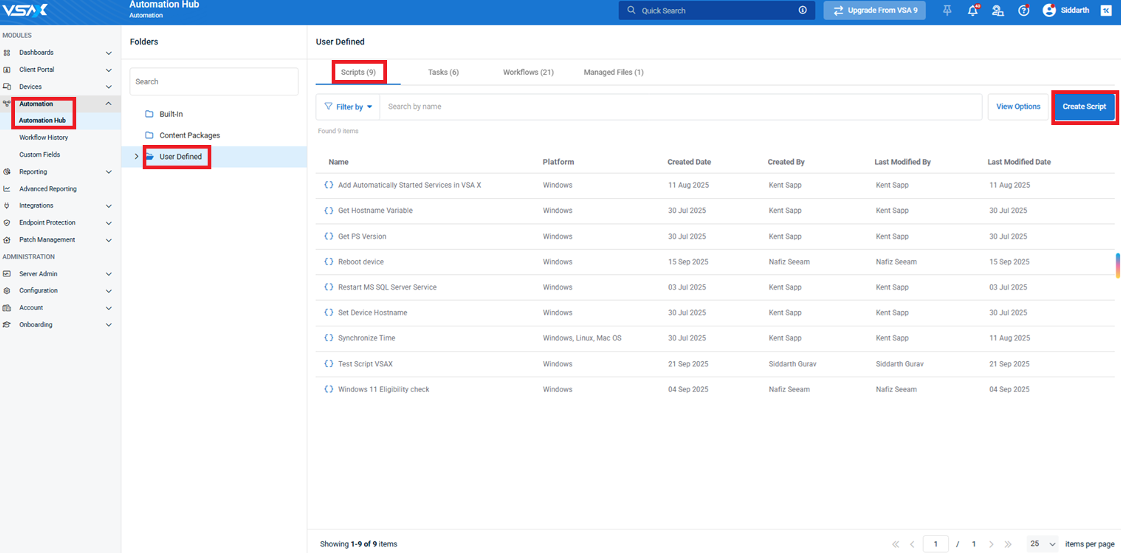
Task: Expand the Reporting module chevron
Action: pos(108,172)
